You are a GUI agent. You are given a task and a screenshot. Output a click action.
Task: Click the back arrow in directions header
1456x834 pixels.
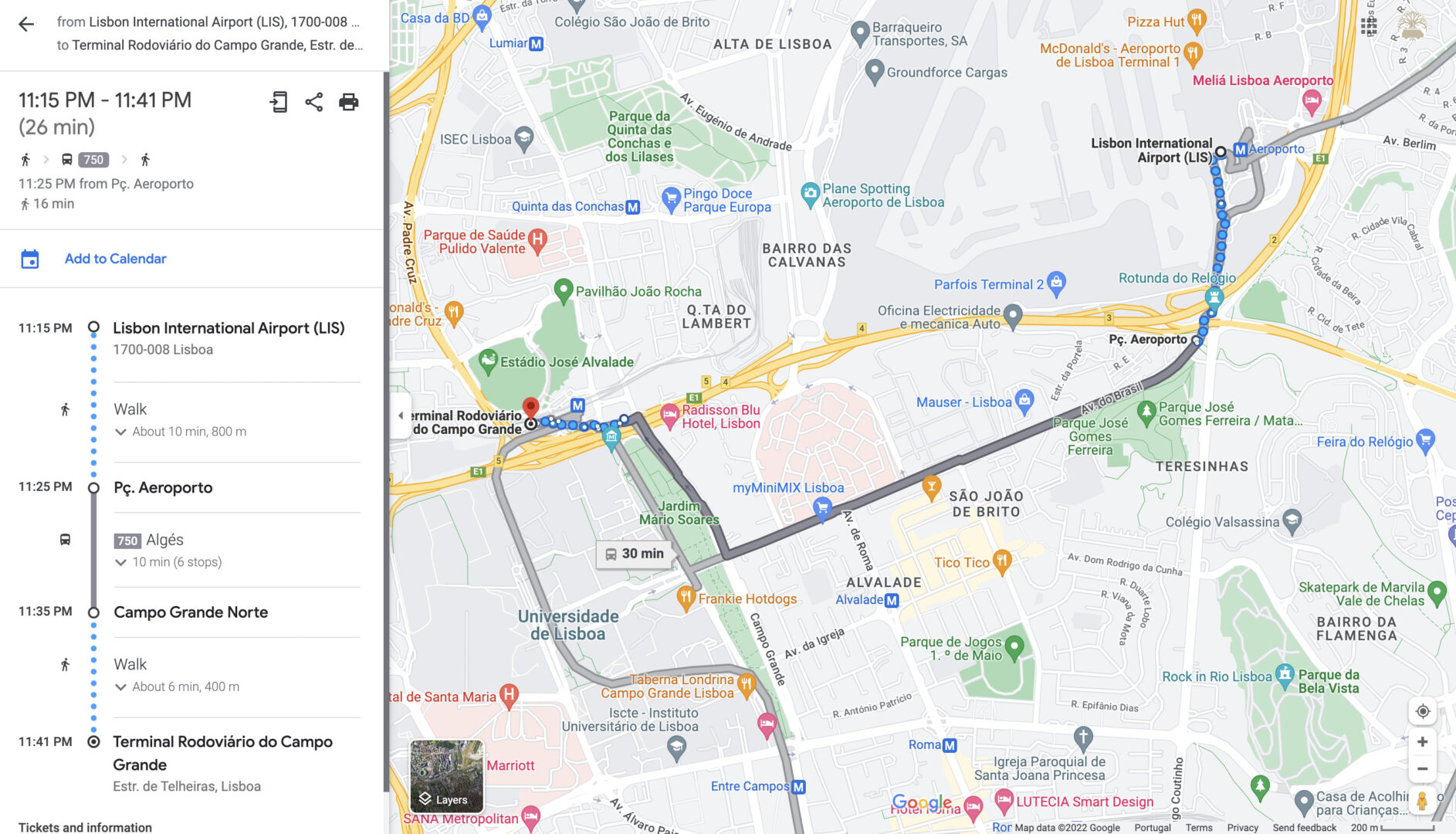point(26,24)
